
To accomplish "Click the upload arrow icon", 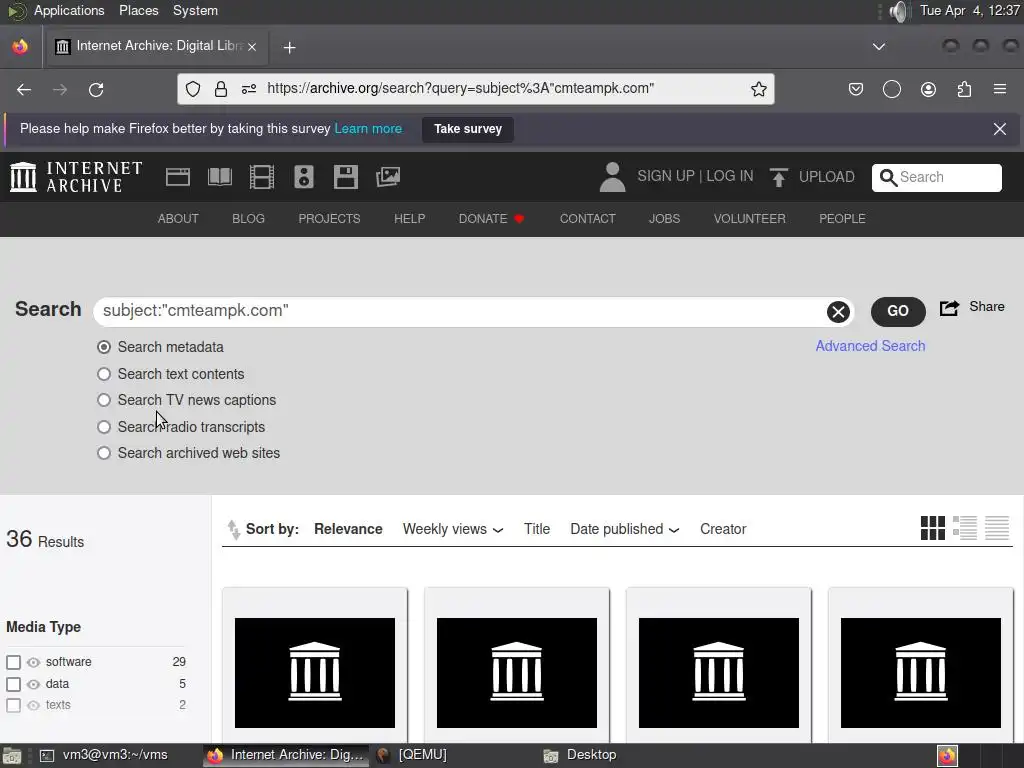I will pyautogui.click(x=778, y=177).
